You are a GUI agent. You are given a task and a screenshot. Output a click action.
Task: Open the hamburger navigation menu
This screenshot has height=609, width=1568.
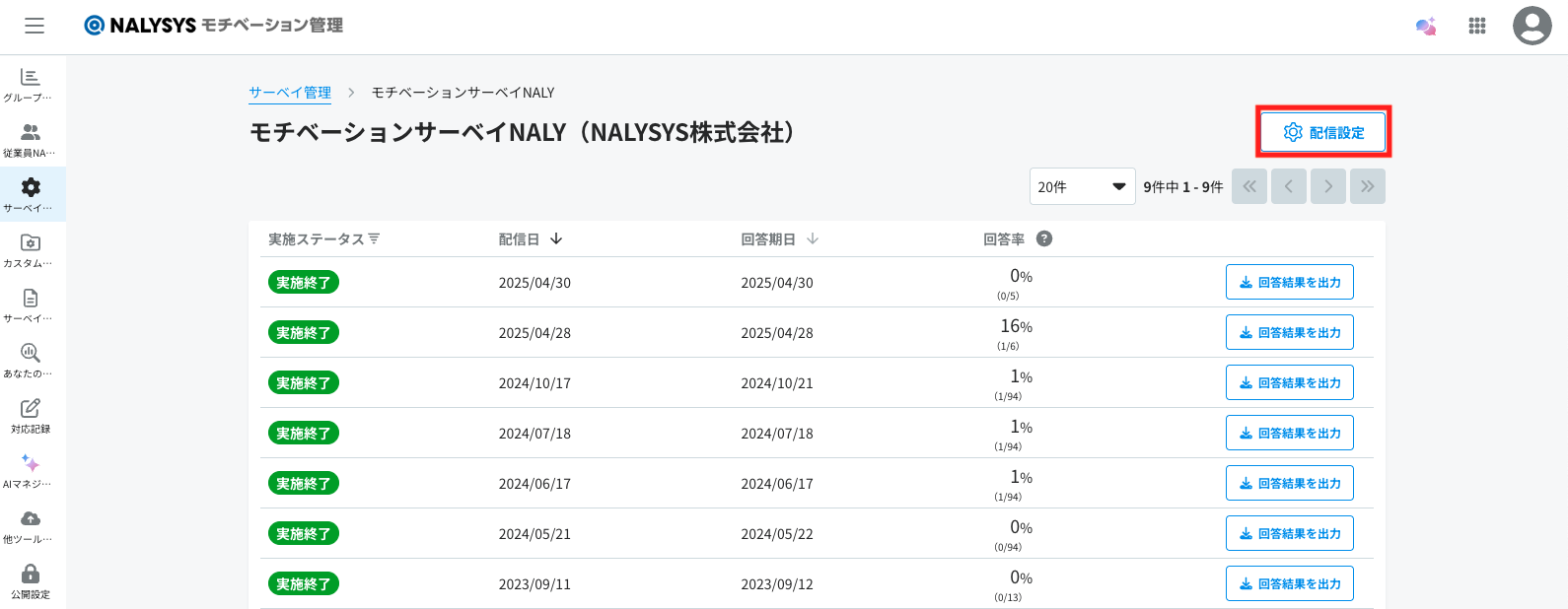pos(35,26)
